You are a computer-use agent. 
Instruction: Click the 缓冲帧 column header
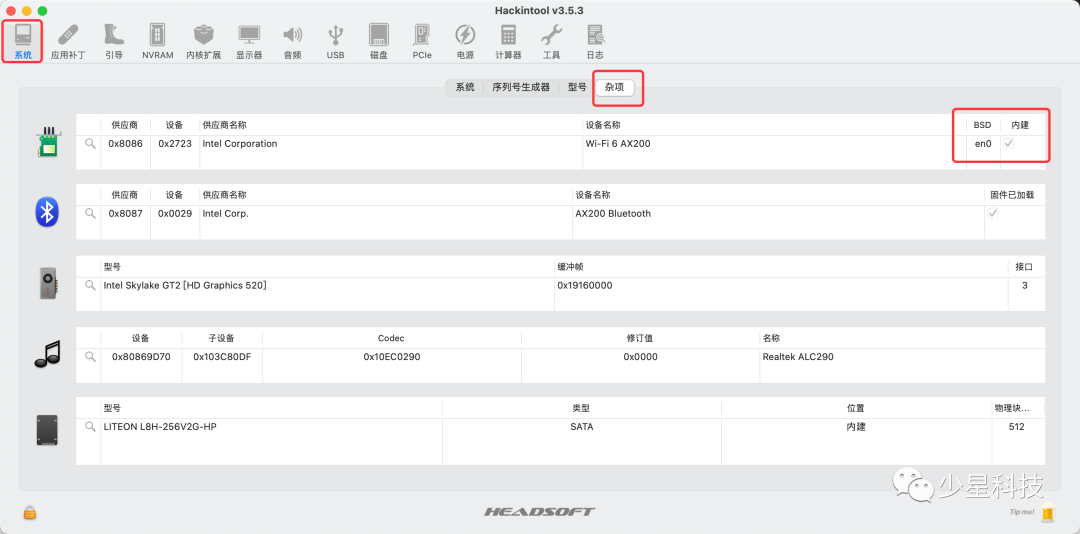click(x=570, y=267)
